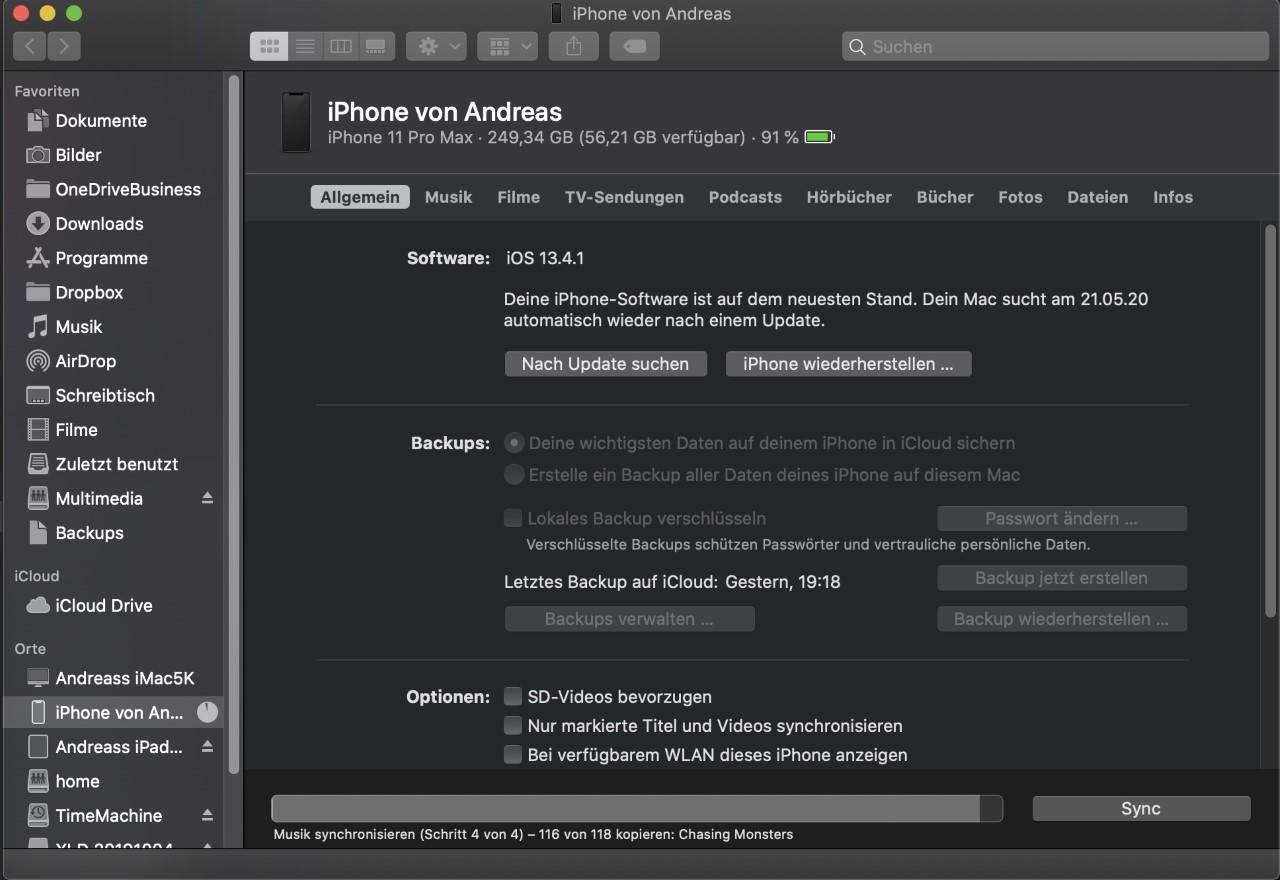
Task: Select iPhone von An... in sidebar
Action: click(113, 713)
